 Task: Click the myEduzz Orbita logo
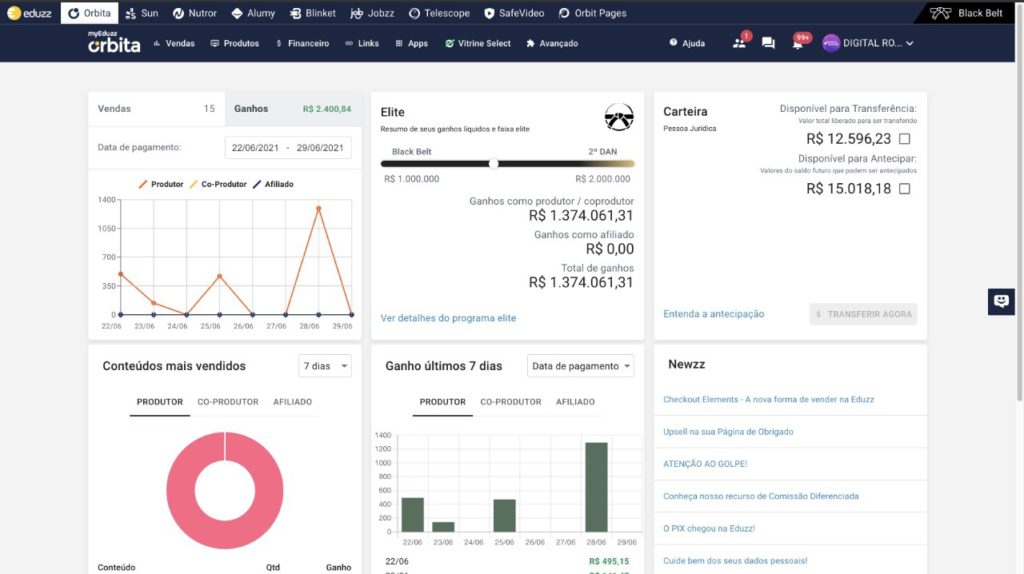pyautogui.click(x=114, y=42)
